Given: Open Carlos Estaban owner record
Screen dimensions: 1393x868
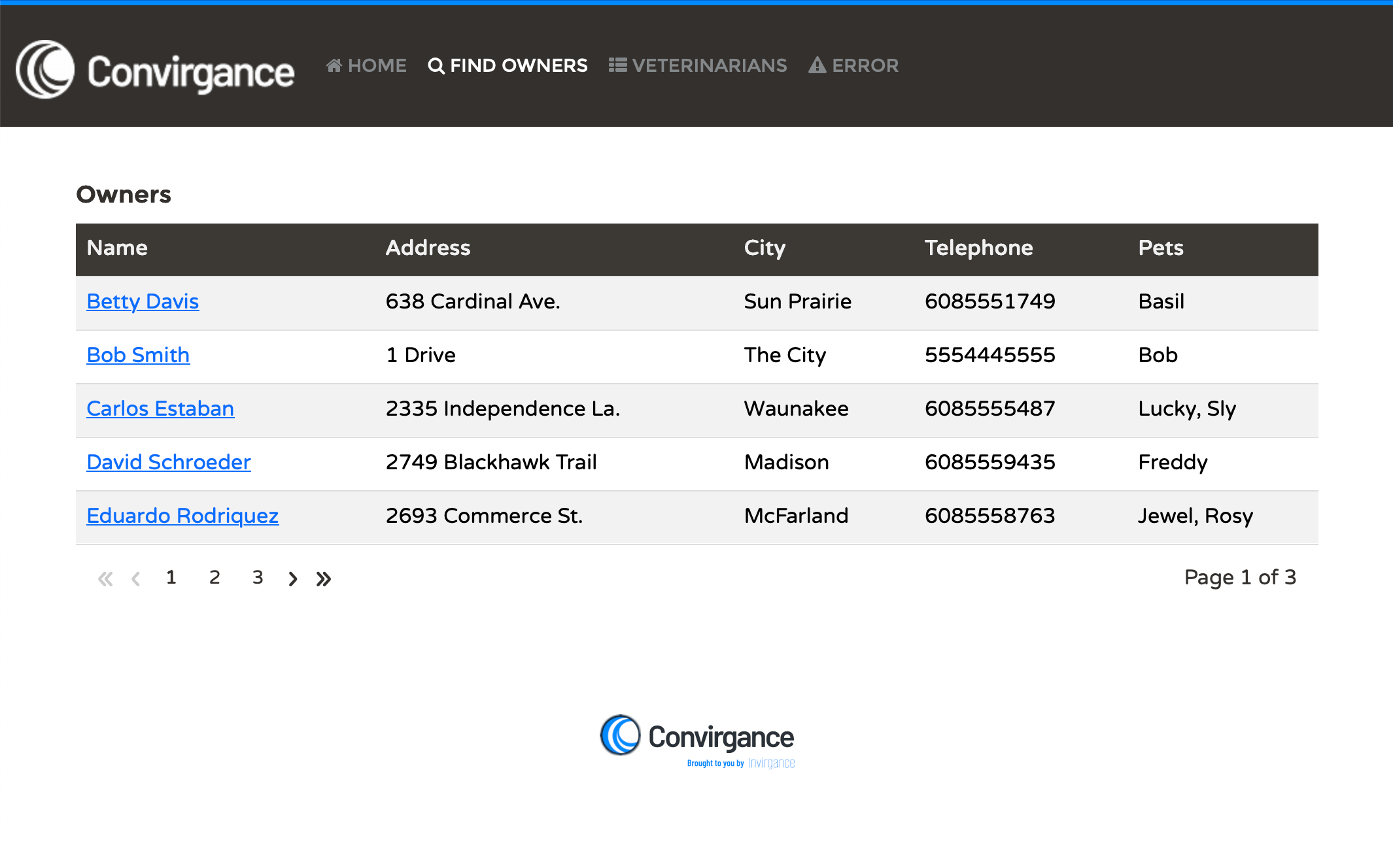Looking at the screenshot, I should 160,409.
